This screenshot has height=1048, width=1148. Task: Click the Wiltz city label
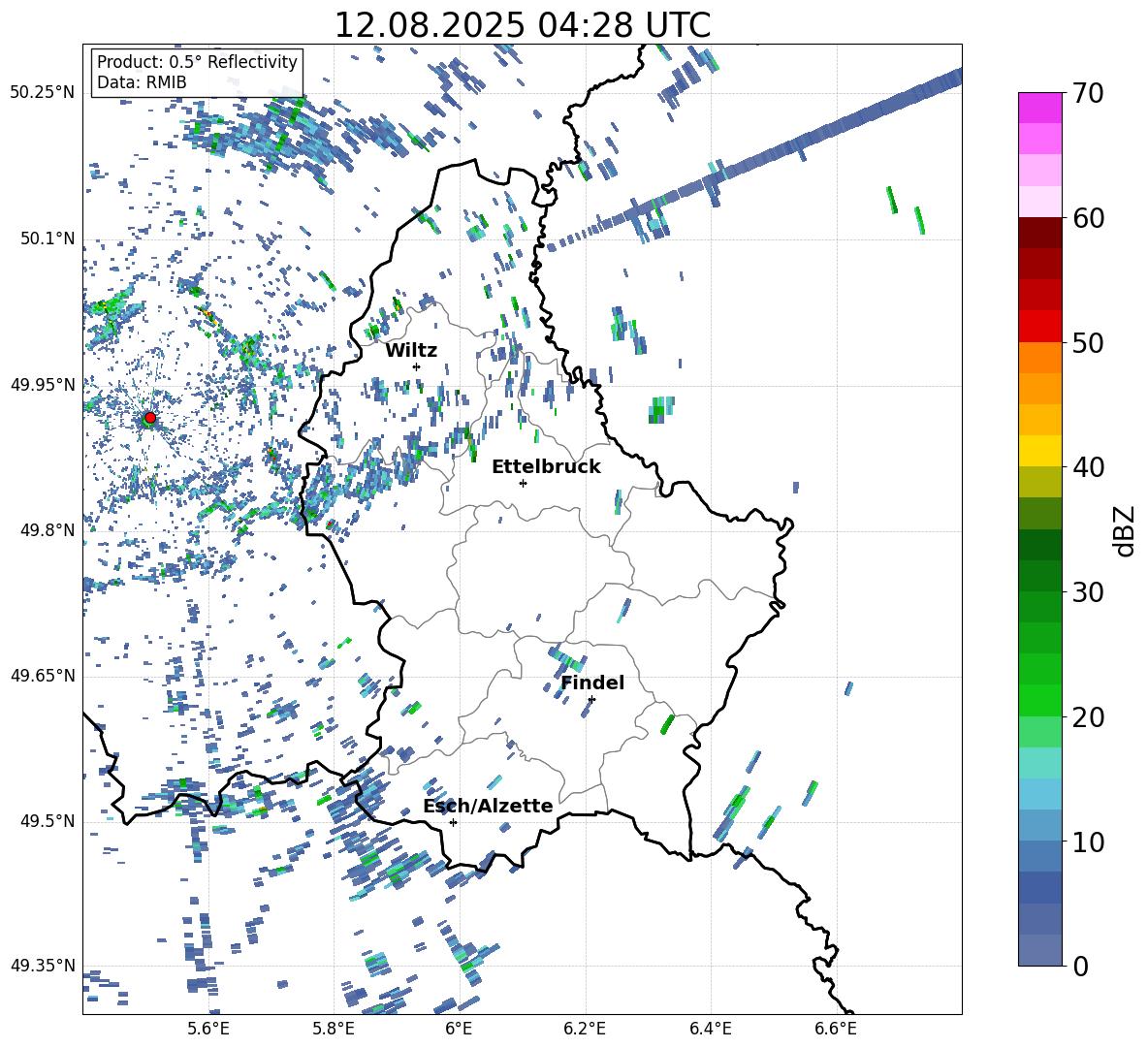(411, 351)
